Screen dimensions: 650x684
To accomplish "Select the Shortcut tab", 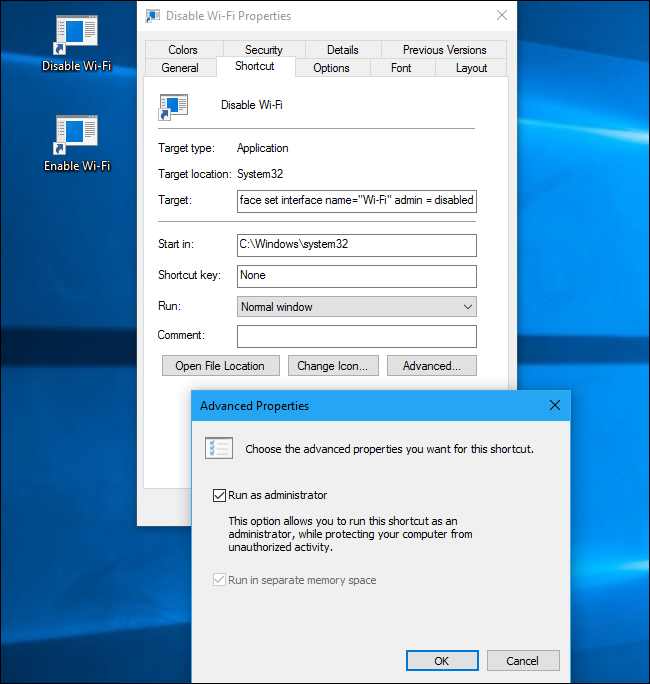I will 255,66.
